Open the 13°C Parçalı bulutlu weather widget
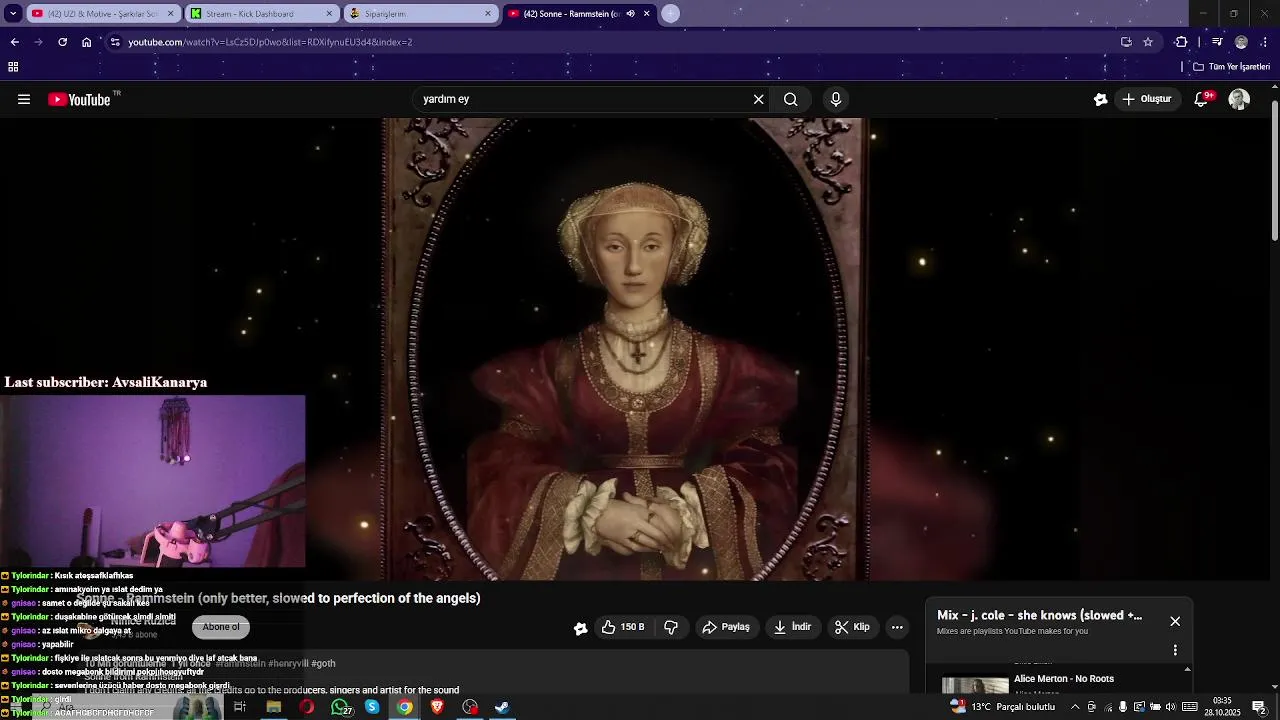Screen dimensions: 1280x720 click(x=1003, y=706)
